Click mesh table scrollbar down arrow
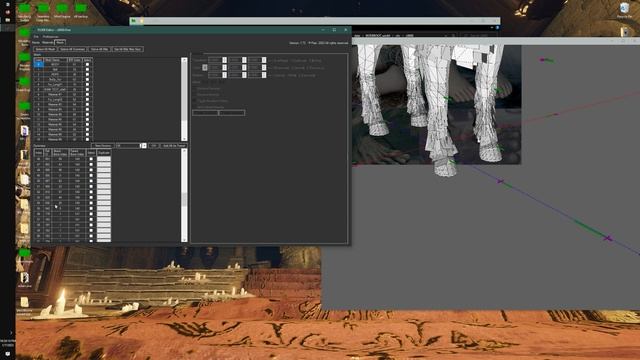Viewport: 640px width, 360px height. tap(184, 139)
